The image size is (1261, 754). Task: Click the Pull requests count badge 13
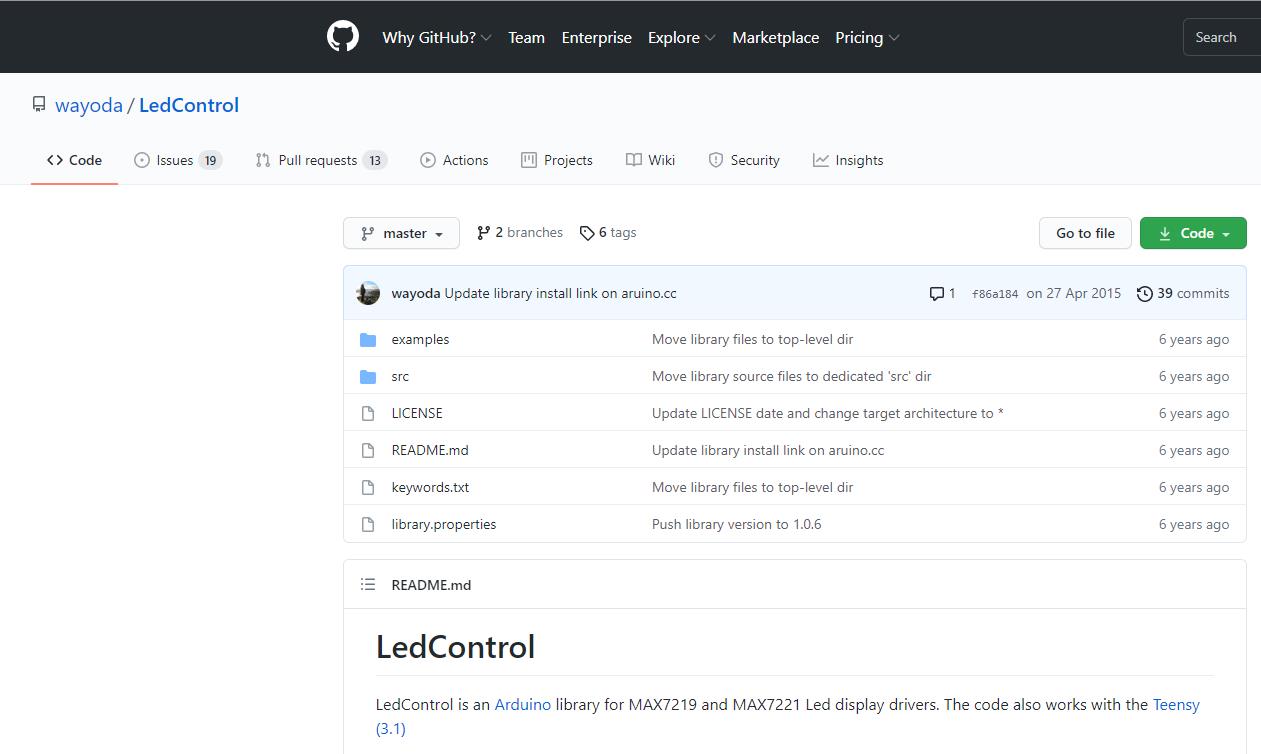374,160
